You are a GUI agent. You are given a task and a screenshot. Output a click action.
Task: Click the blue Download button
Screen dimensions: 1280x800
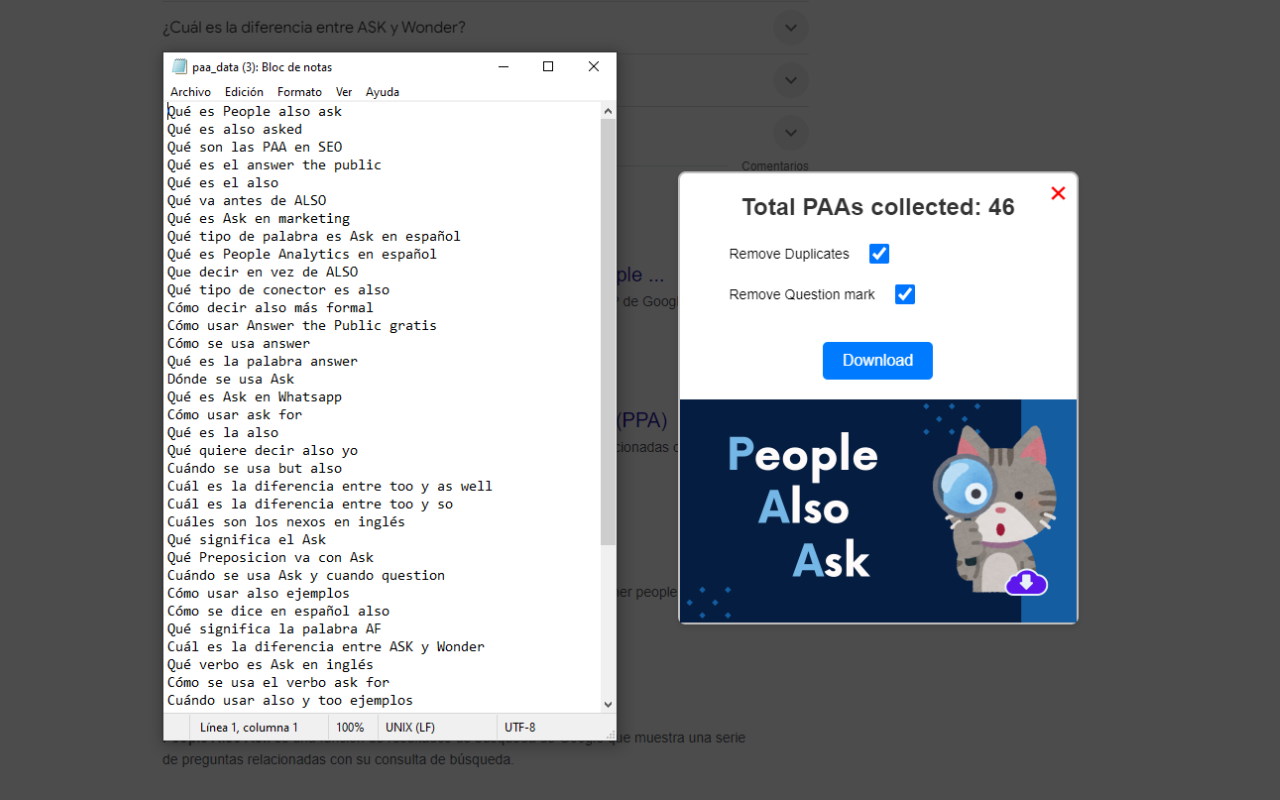[x=878, y=361]
